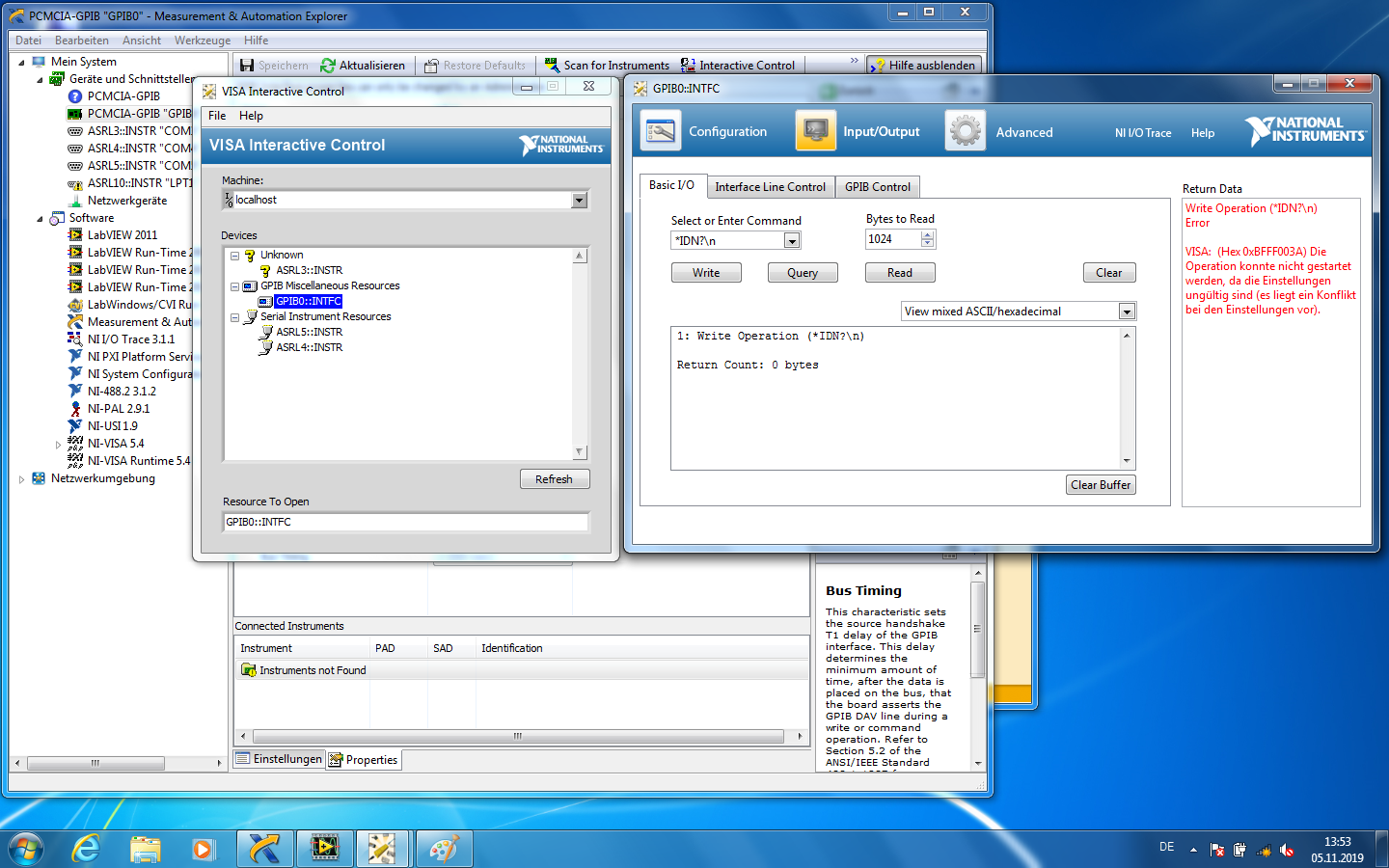Click the GPIB0::INTFC device icon in VISA Devices

pos(265,301)
